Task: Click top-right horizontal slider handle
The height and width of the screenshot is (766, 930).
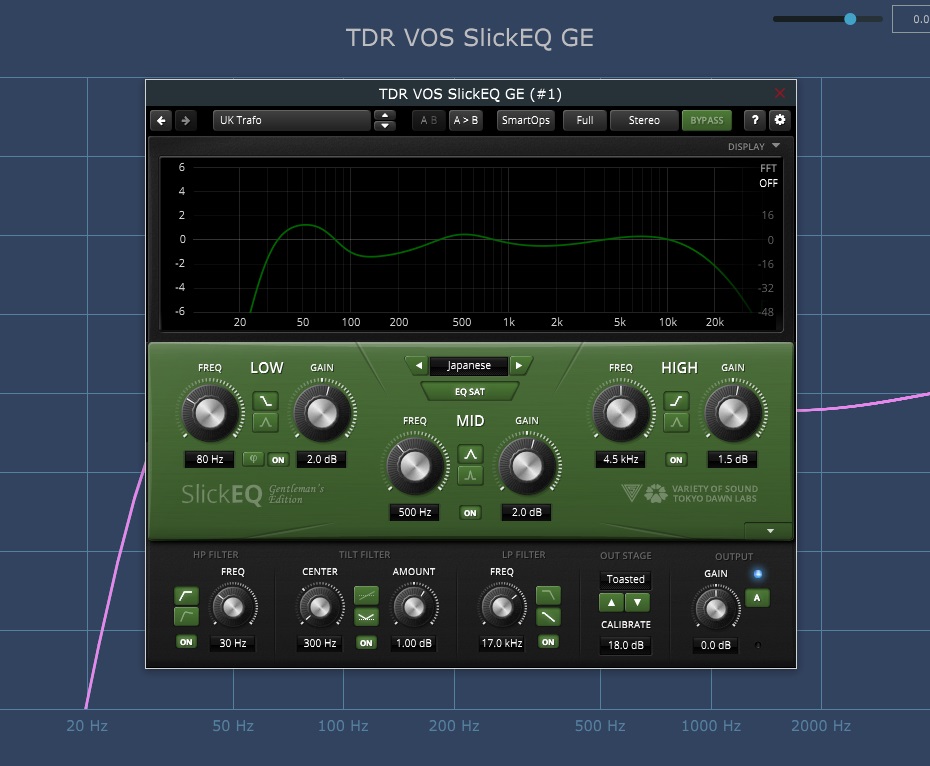Action: coord(850,19)
